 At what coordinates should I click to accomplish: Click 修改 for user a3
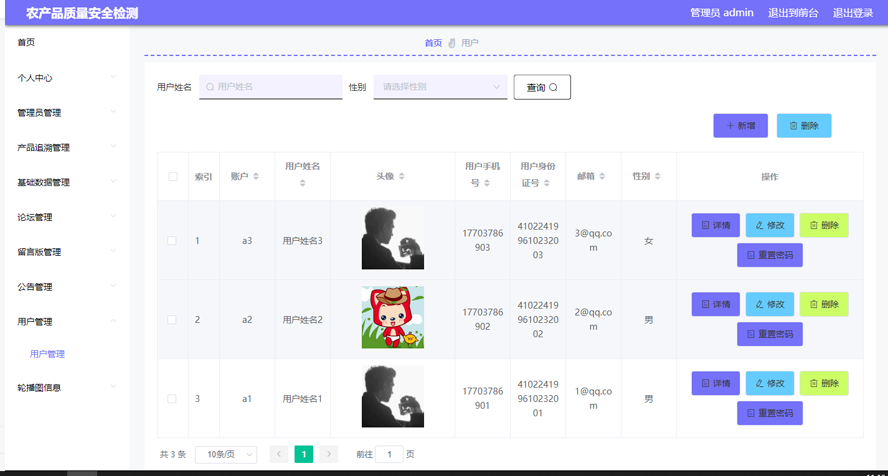point(770,225)
